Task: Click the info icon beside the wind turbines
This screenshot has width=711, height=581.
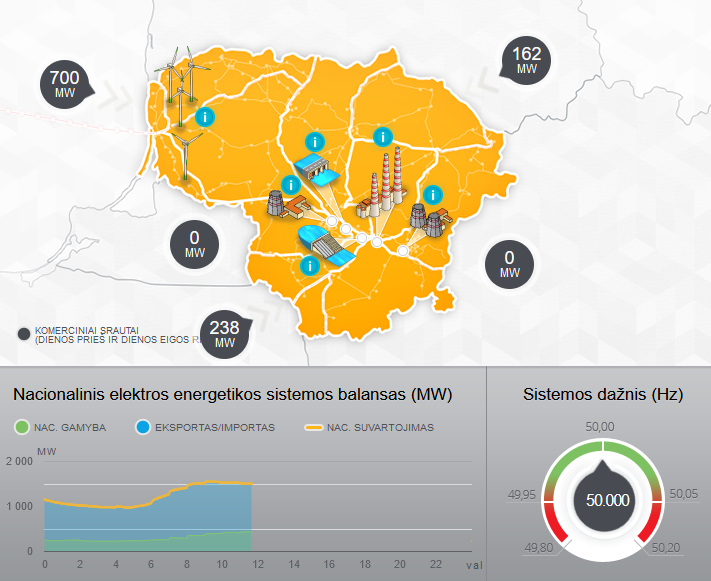Action: (204, 116)
